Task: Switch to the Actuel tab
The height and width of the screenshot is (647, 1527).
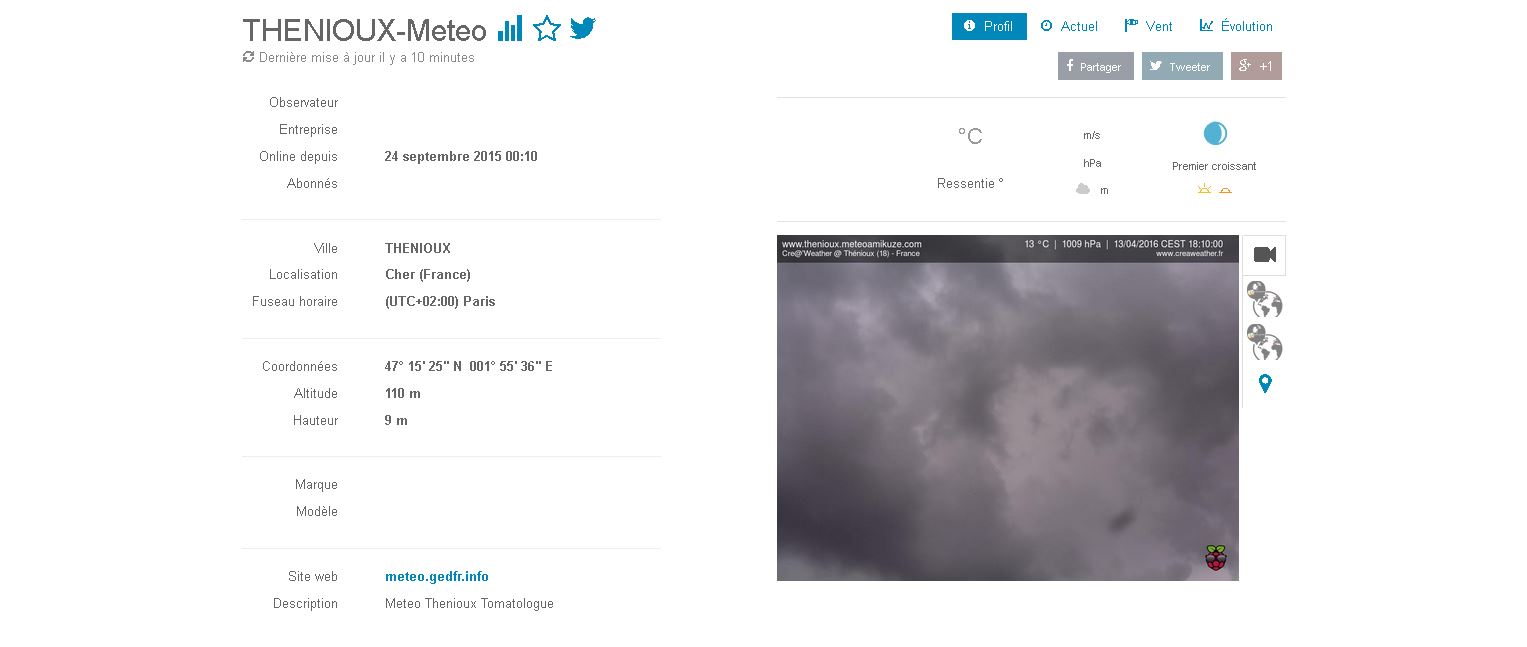Action: click(1069, 26)
